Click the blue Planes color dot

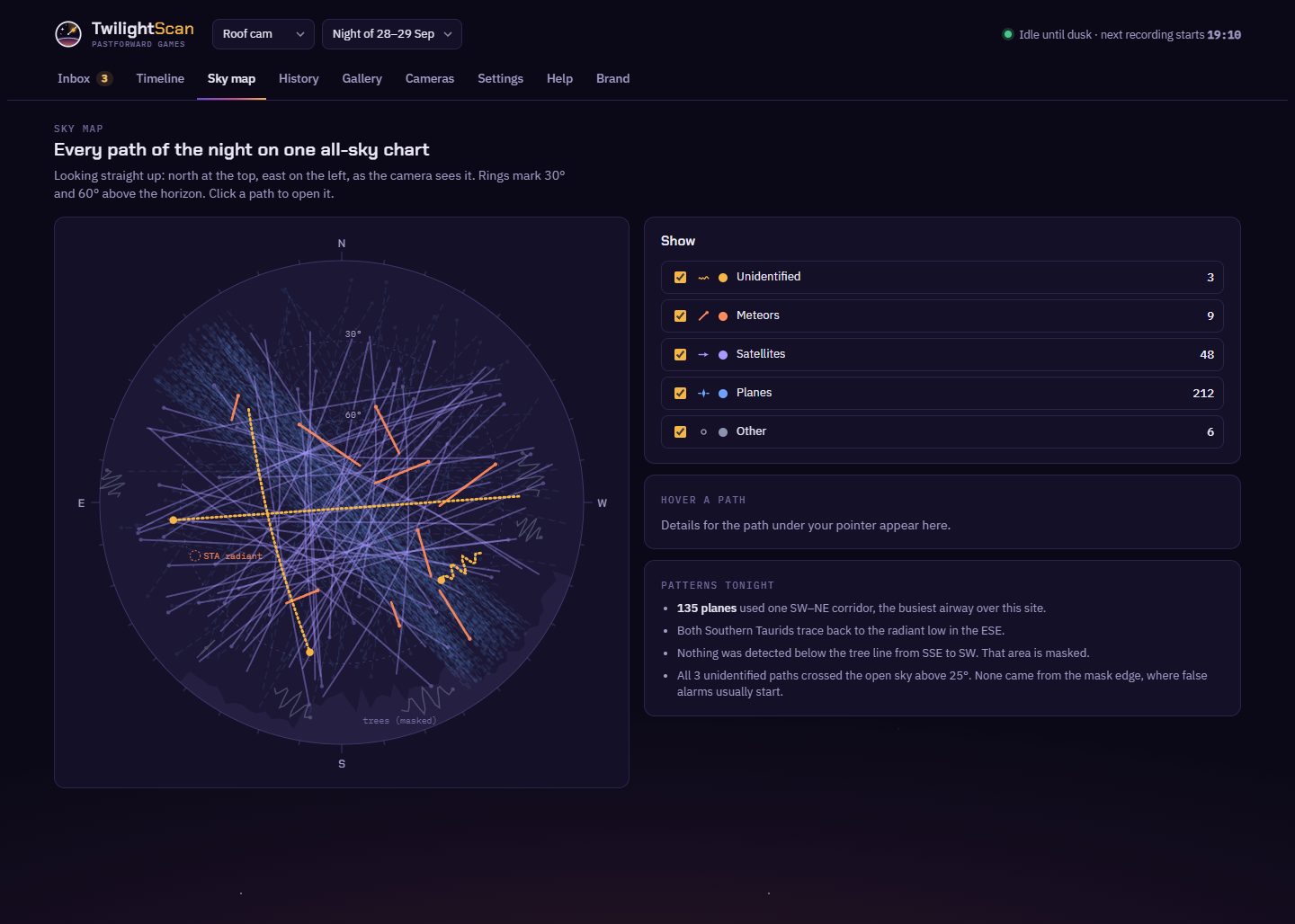[x=723, y=394]
